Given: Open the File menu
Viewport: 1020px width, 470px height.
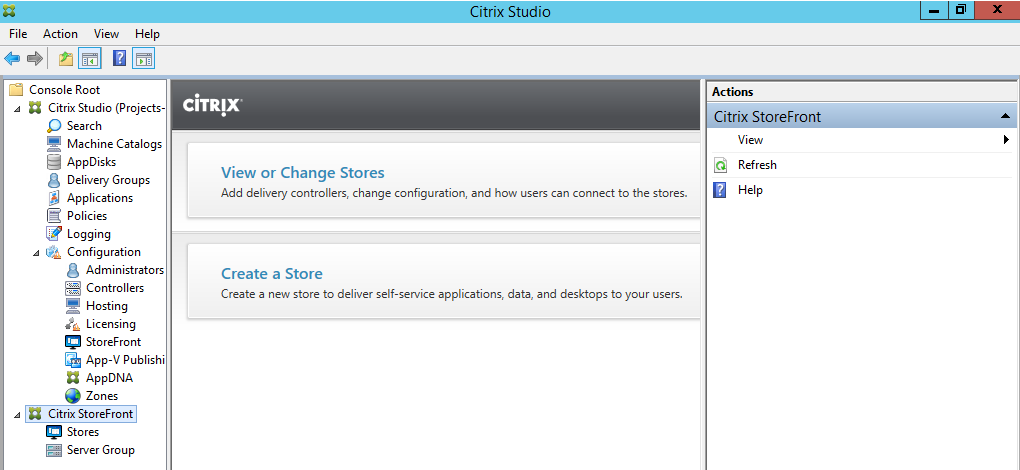Looking at the screenshot, I should [x=18, y=34].
